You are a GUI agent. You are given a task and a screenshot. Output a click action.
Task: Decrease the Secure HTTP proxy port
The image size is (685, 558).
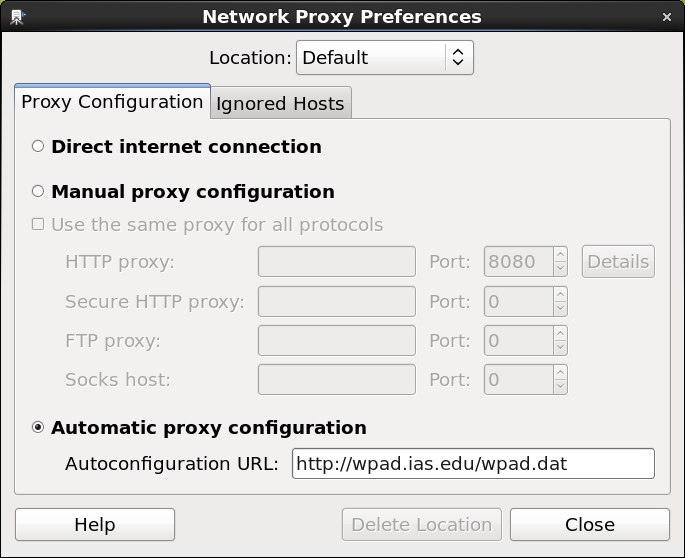560,308
